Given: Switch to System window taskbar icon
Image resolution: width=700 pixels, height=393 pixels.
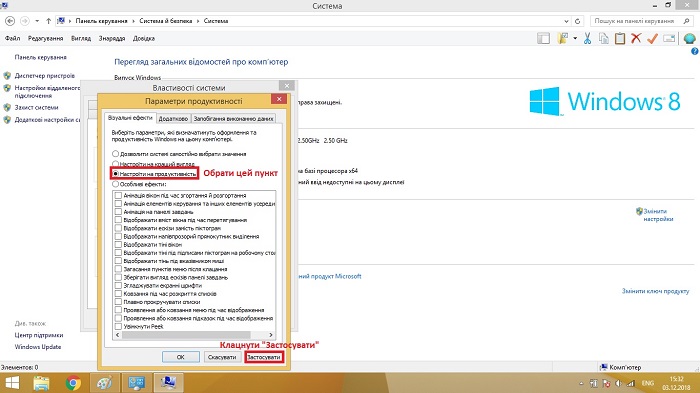Looking at the screenshot, I should [168, 383].
